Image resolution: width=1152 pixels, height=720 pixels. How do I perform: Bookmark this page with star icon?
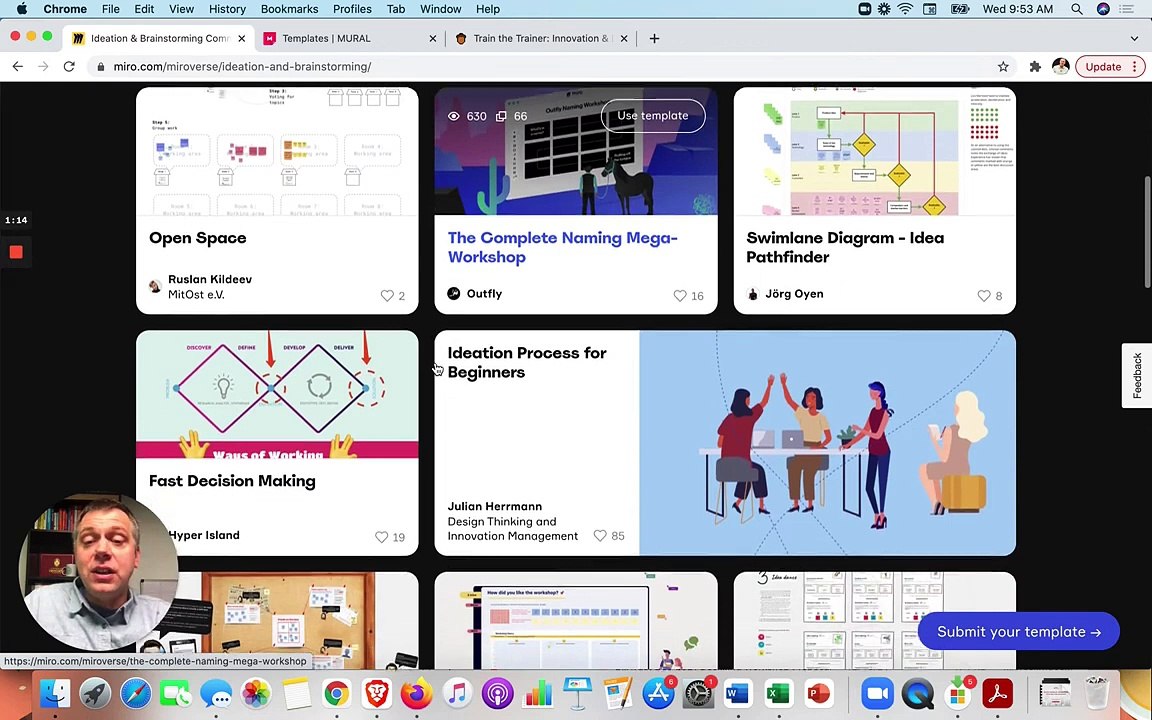point(1003,67)
